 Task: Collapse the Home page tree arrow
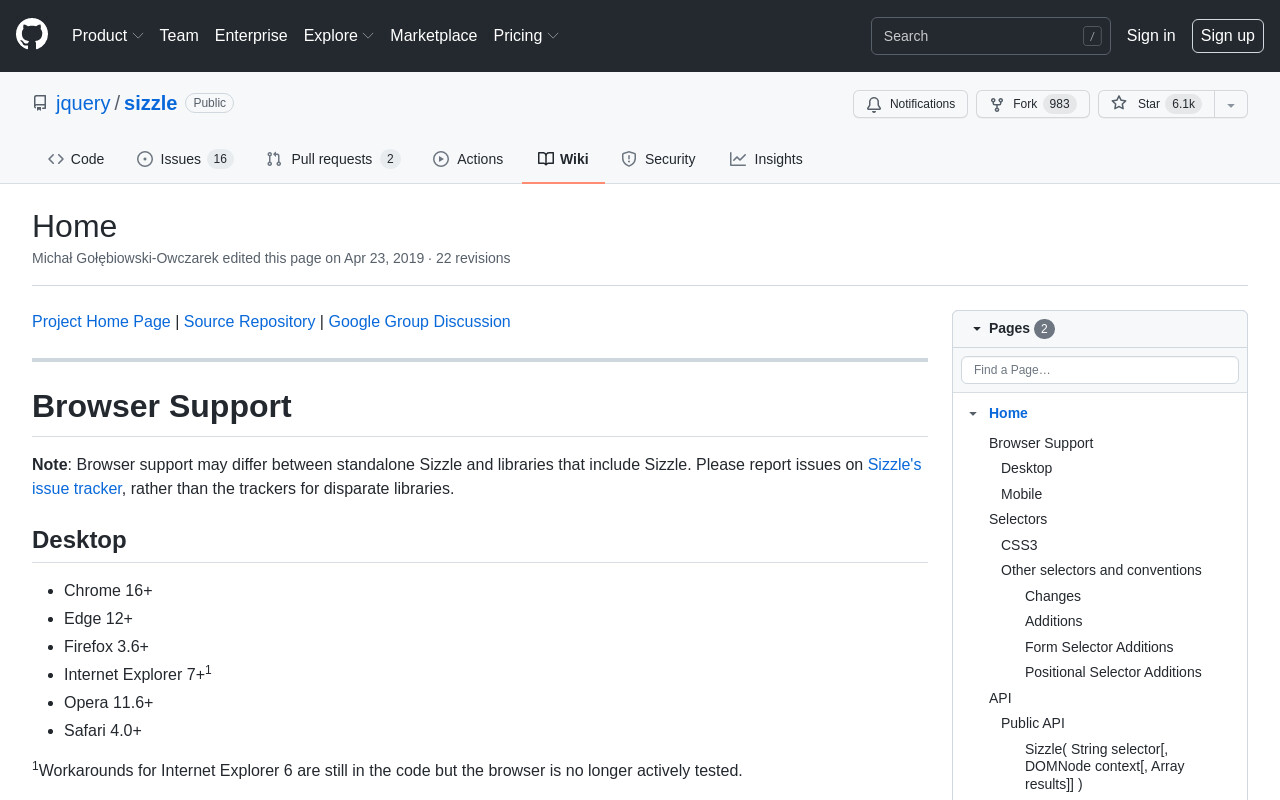pyautogui.click(x=973, y=413)
